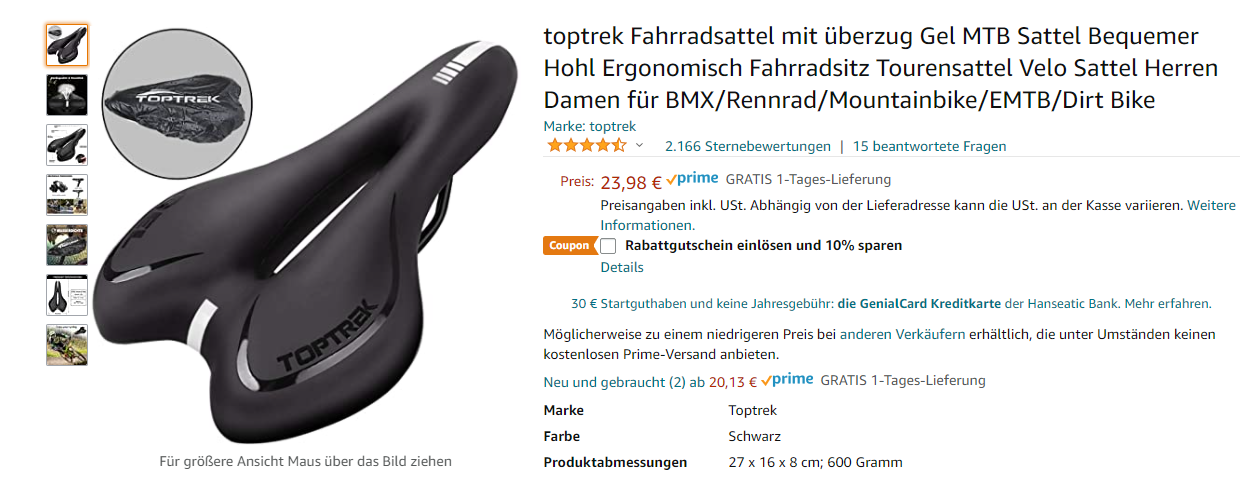Image resolution: width=1252 pixels, height=479 pixels.
Task: Open the 2.166 Sternebewertungen link
Action: pyautogui.click(x=748, y=146)
